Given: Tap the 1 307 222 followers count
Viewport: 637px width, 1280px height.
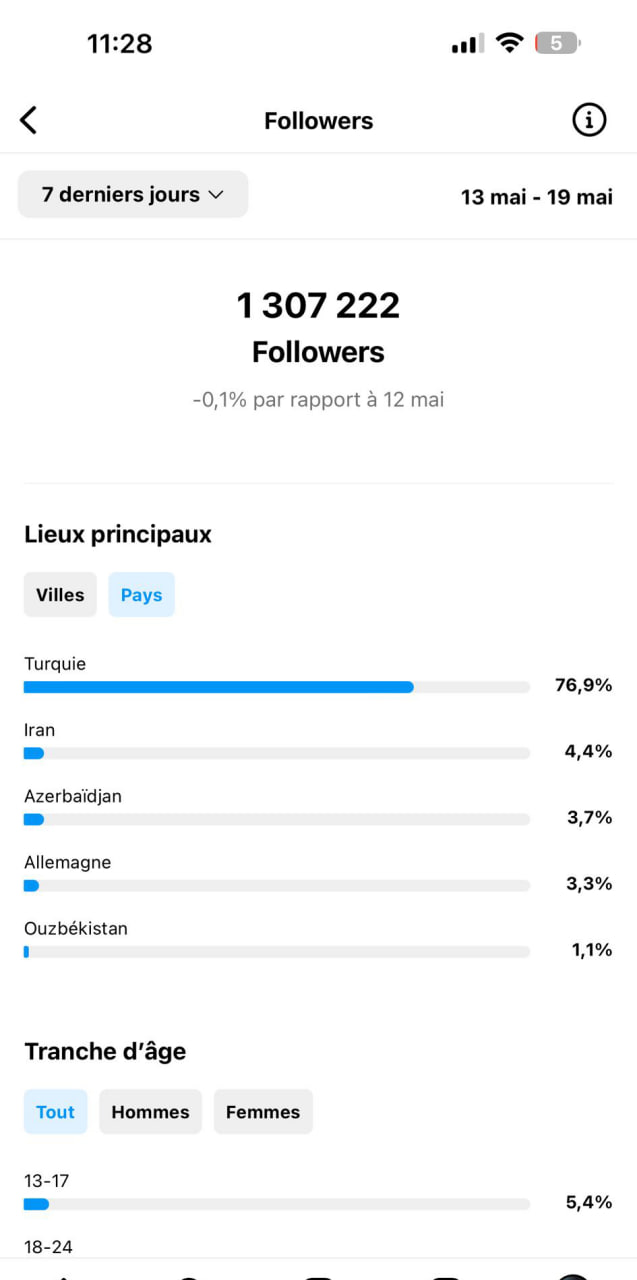Looking at the screenshot, I should pyautogui.click(x=318, y=305).
